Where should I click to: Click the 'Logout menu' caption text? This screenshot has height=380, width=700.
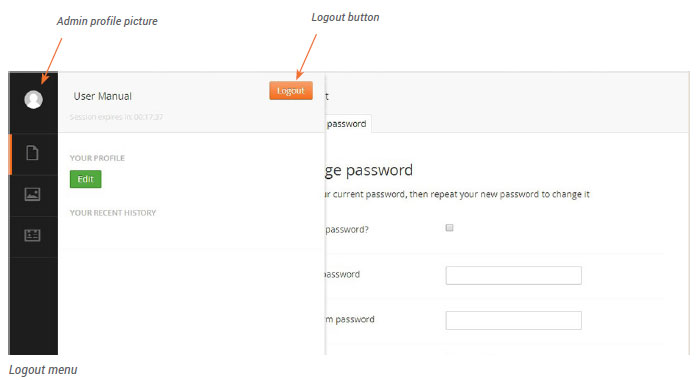click(x=43, y=370)
